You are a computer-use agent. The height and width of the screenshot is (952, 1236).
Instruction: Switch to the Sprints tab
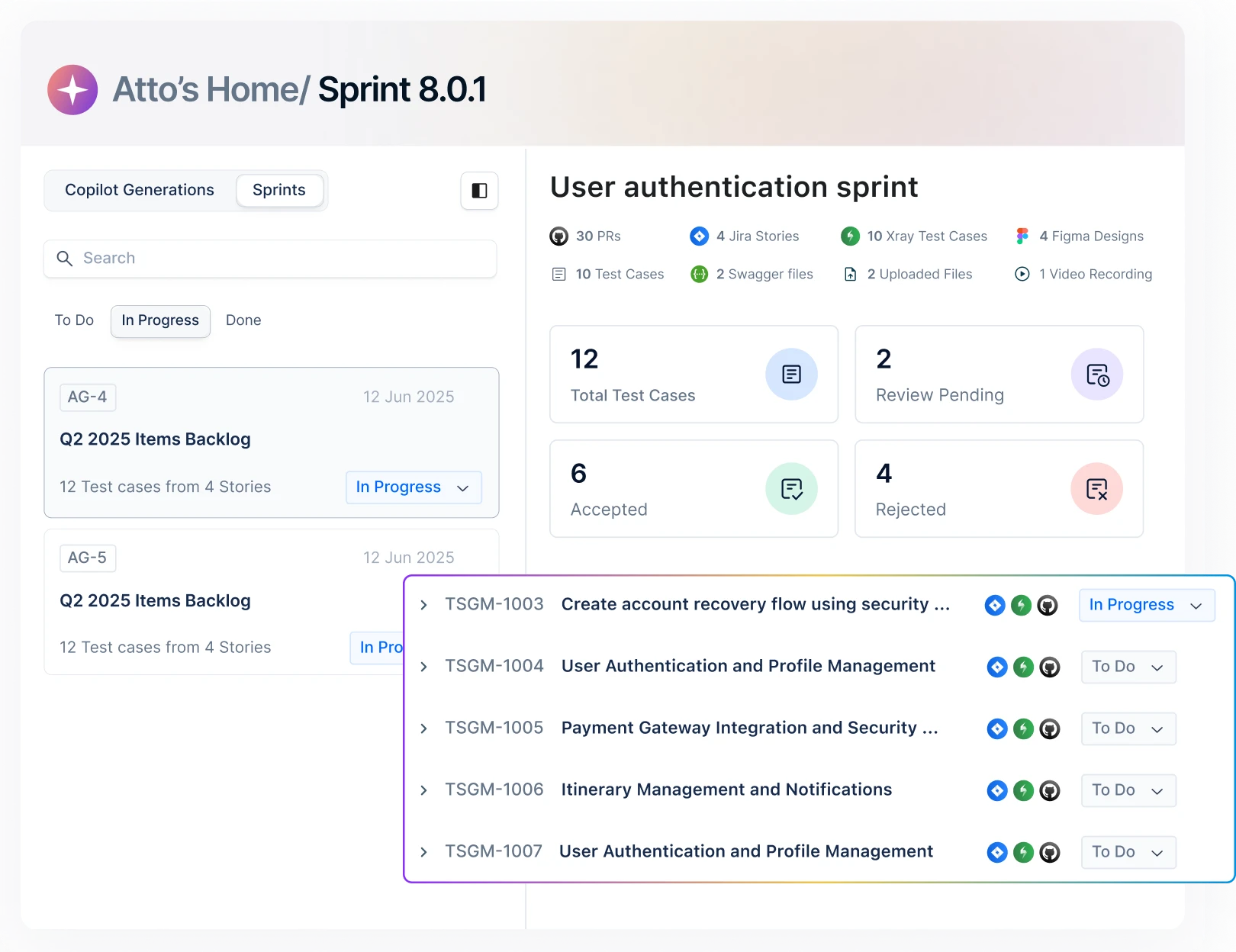click(x=278, y=190)
